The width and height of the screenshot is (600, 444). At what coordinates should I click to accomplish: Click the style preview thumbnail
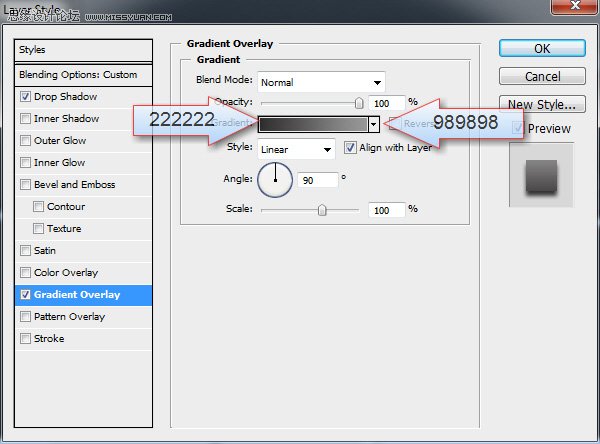[541, 175]
